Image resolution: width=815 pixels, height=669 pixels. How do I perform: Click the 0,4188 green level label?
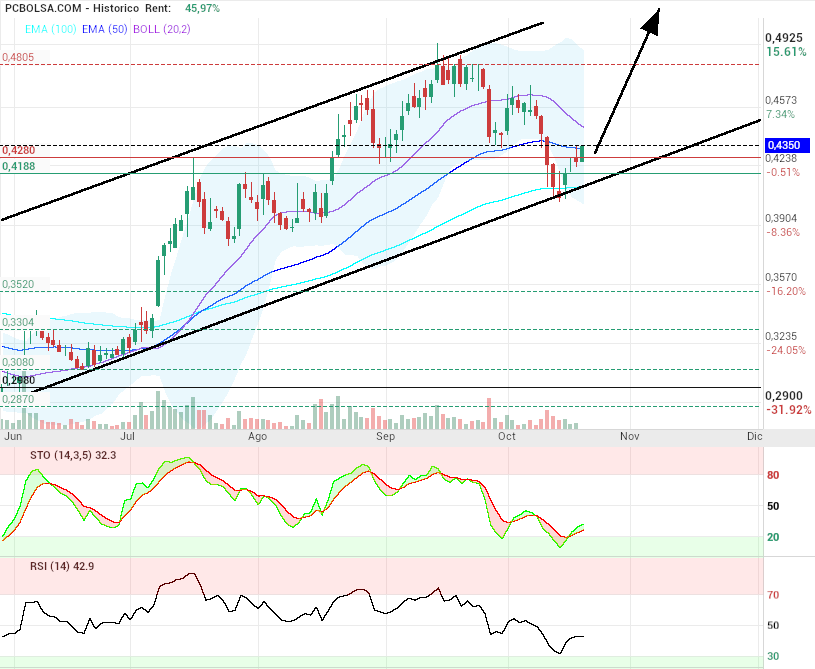19,166
